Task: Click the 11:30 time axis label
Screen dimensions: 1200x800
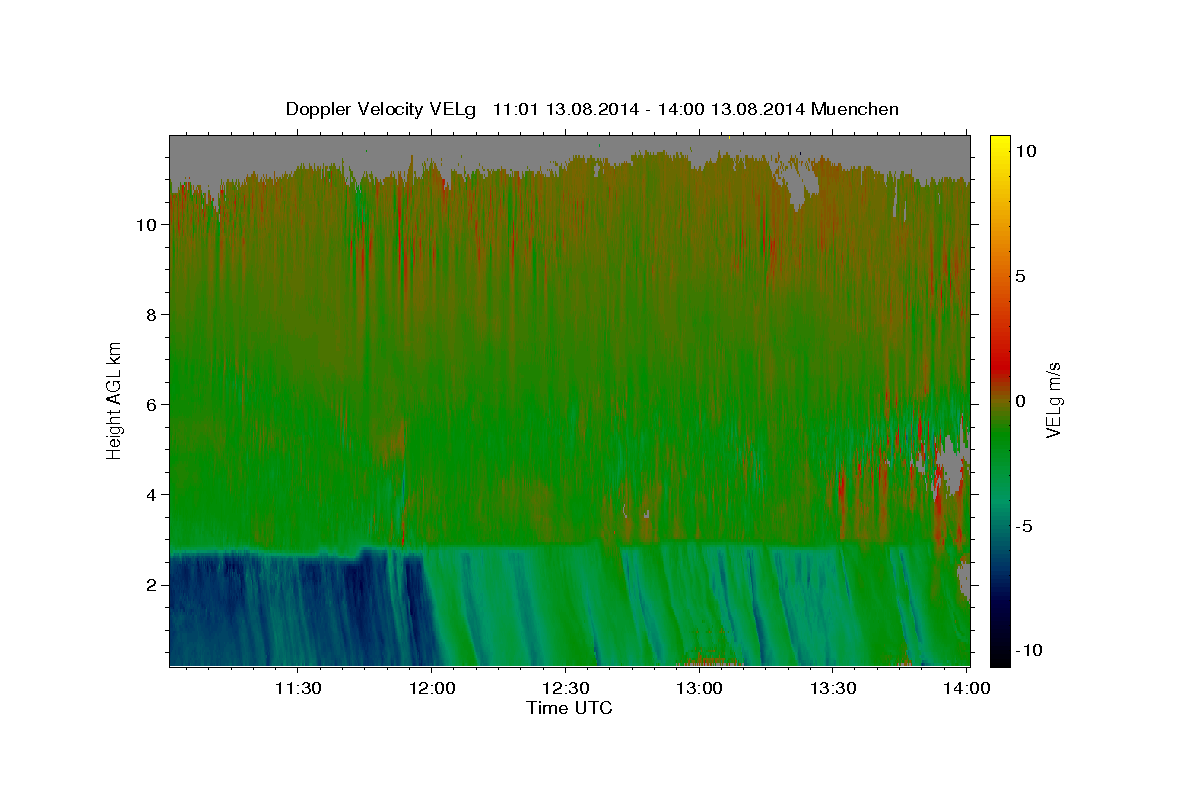Action: [298, 688]
